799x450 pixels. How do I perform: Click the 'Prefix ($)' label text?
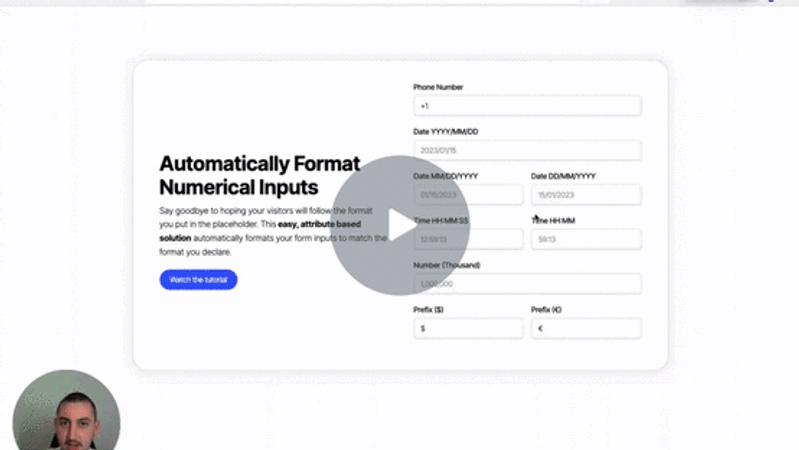429,309
